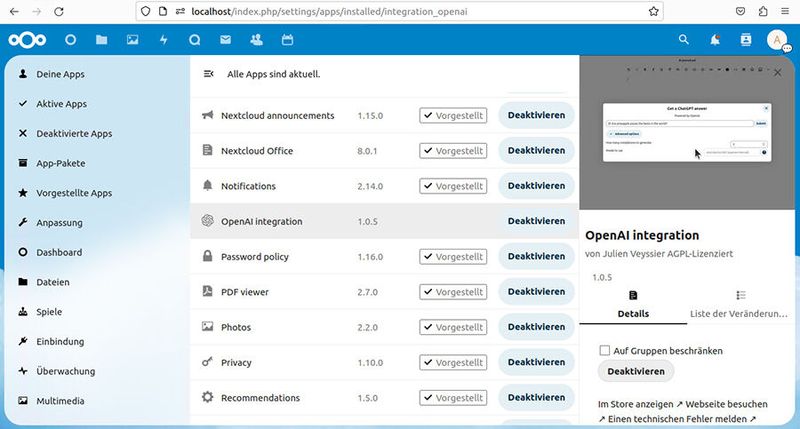Deactivate PDF viewer app
Image resolution: width=800 pixels, height=429 pixels.
(536, 292)
